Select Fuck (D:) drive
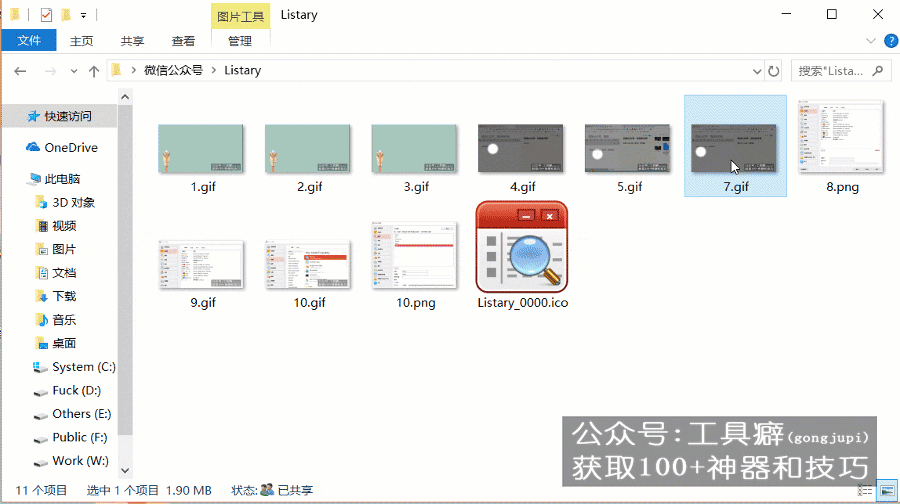The image size is (900, 504). (68, 390)
